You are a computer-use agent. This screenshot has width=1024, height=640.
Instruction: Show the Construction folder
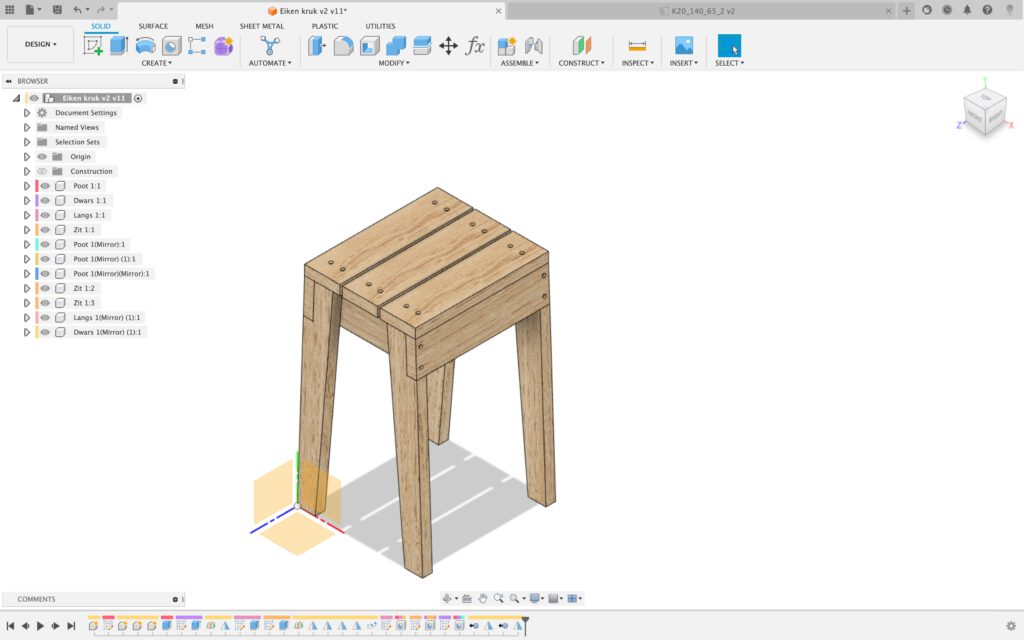point(42,171)
